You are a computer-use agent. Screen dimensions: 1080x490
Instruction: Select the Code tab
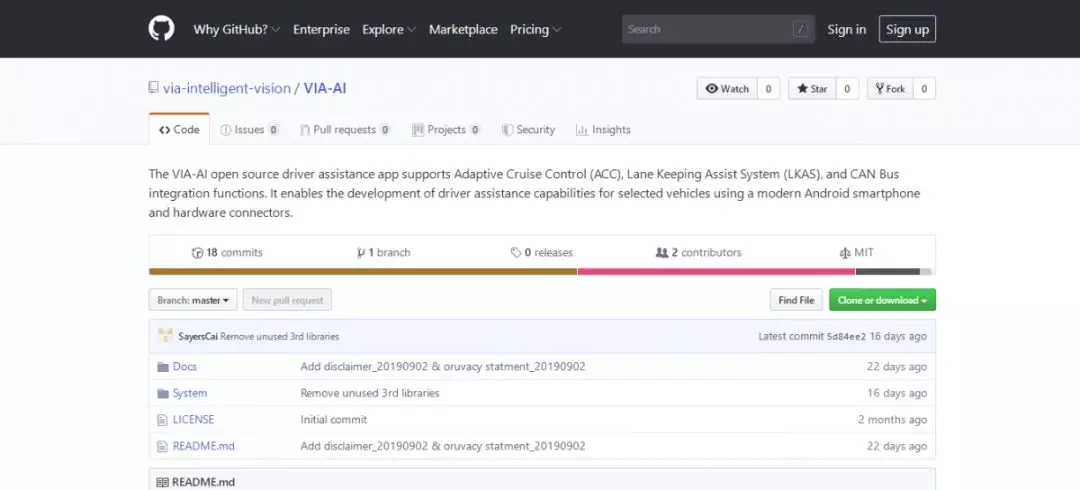point(179,130)
